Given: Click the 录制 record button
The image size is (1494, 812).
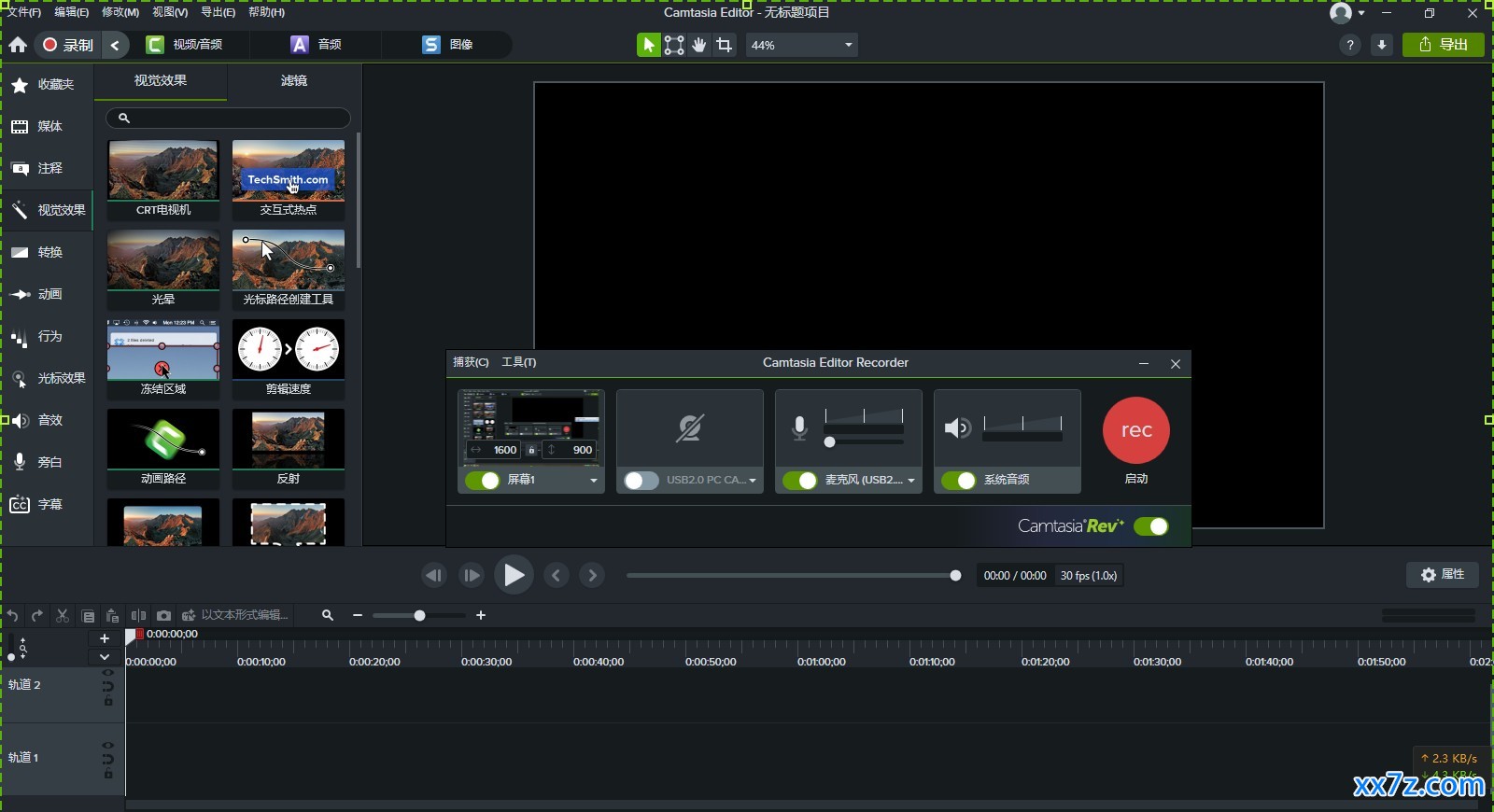Looking at the screenshot, I should 68,45.
